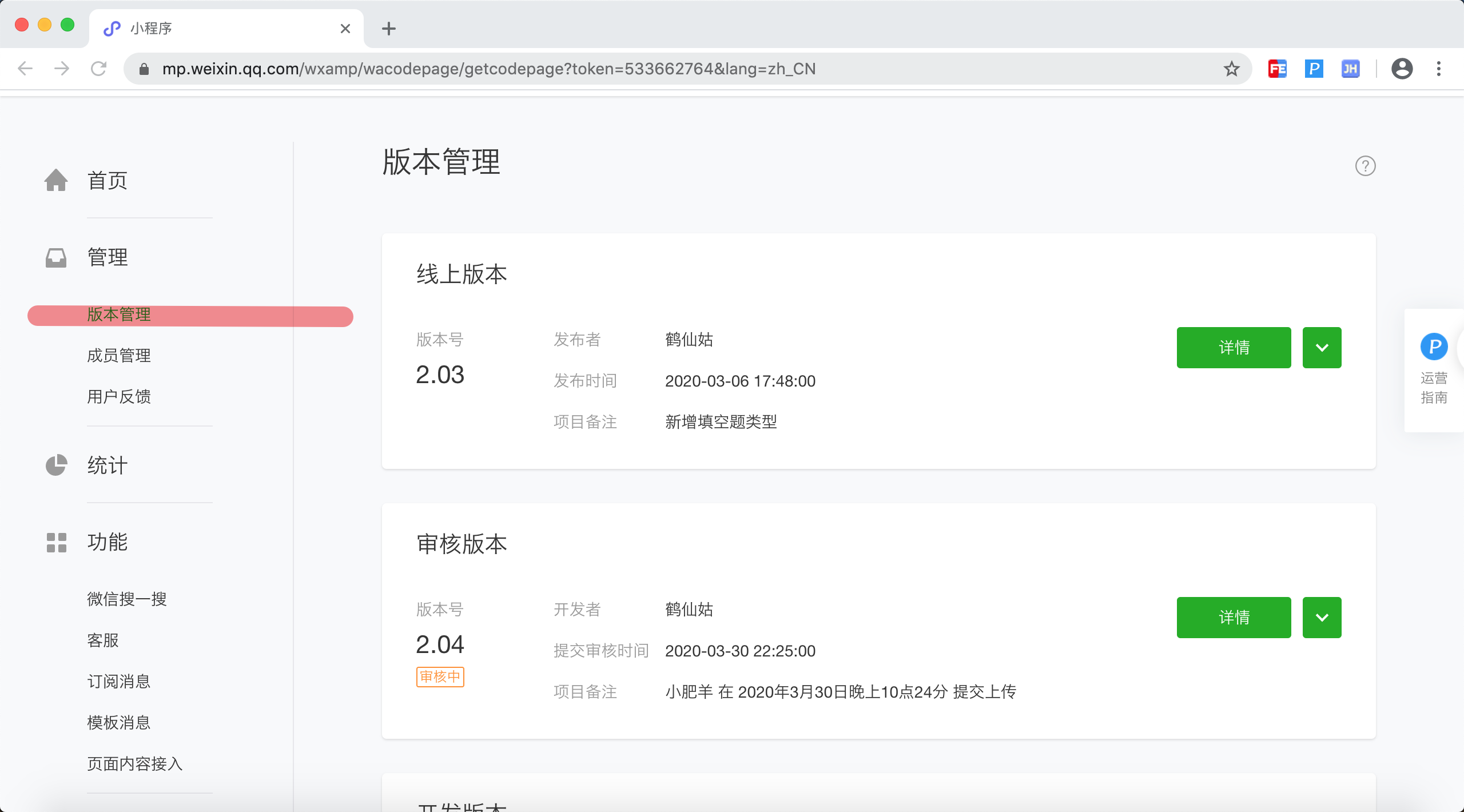Viewport: 1464px width, 812px height.
Task: Expand dropdown arrow beside 审核版本 详情
Action: [x=1322, y=618]
